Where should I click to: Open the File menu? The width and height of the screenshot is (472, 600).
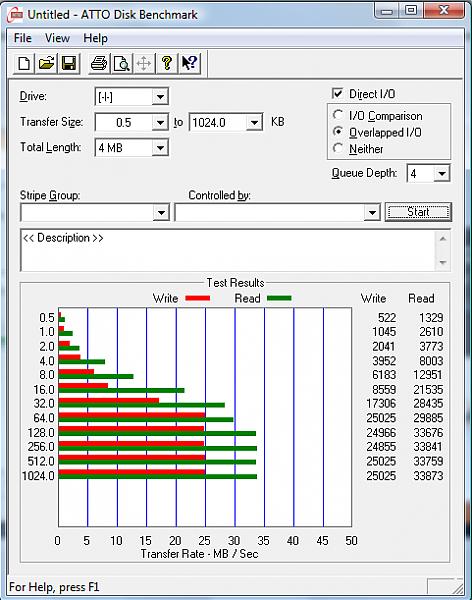(23, 38)
